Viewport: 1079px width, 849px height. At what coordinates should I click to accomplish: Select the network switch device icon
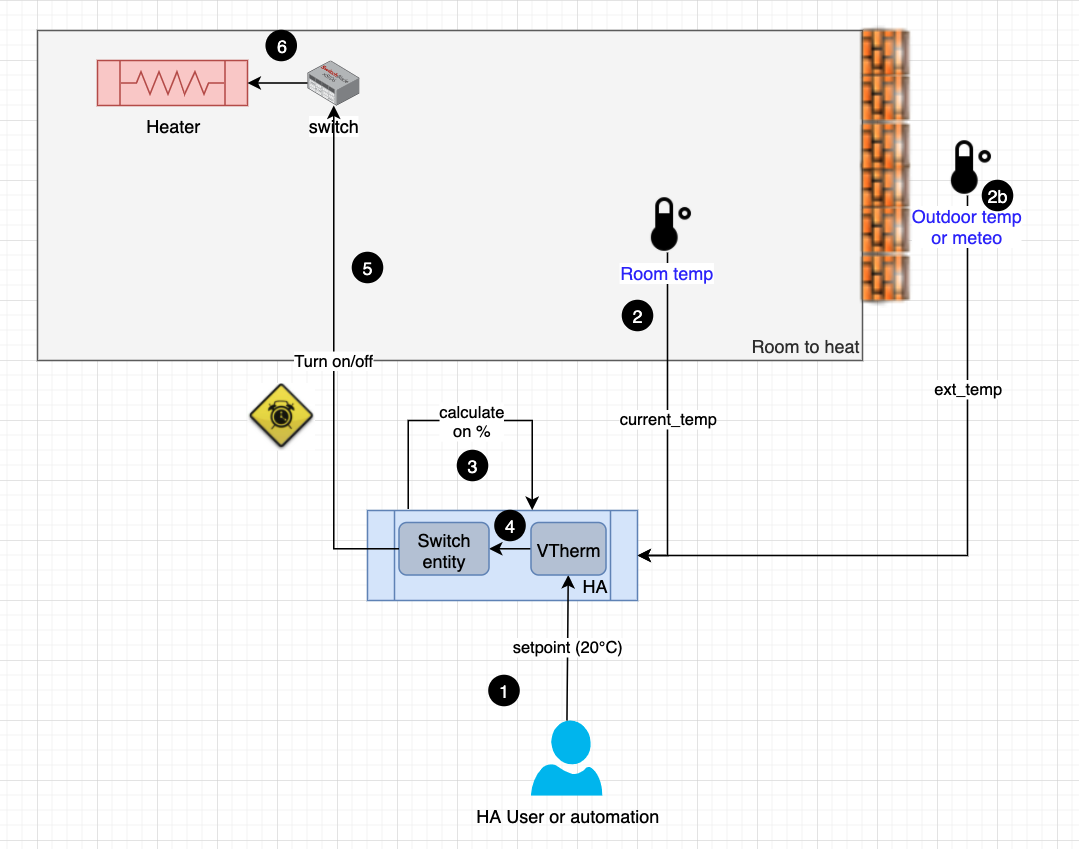click(x=332, y=83)
